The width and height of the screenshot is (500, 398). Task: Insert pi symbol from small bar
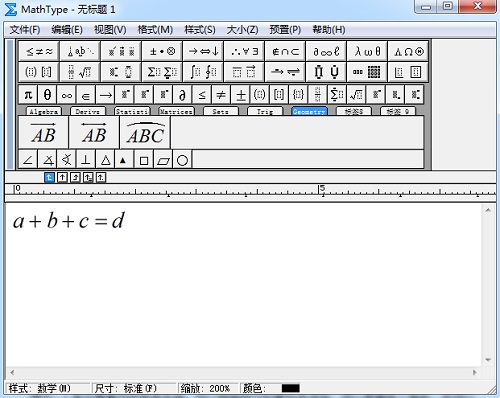coord(28,95)
